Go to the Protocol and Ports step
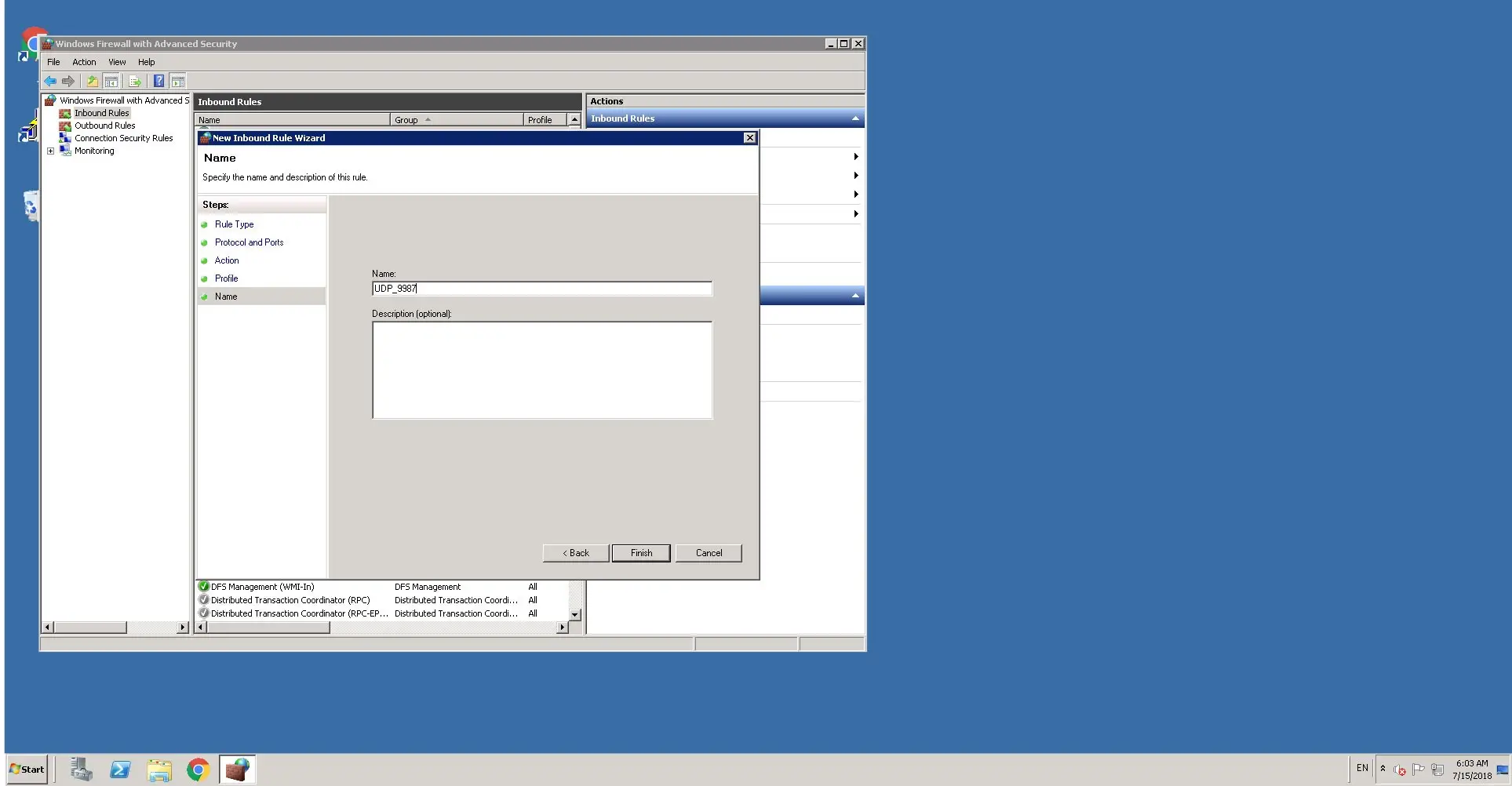The image size is (1512, 786). coord(249,242)
